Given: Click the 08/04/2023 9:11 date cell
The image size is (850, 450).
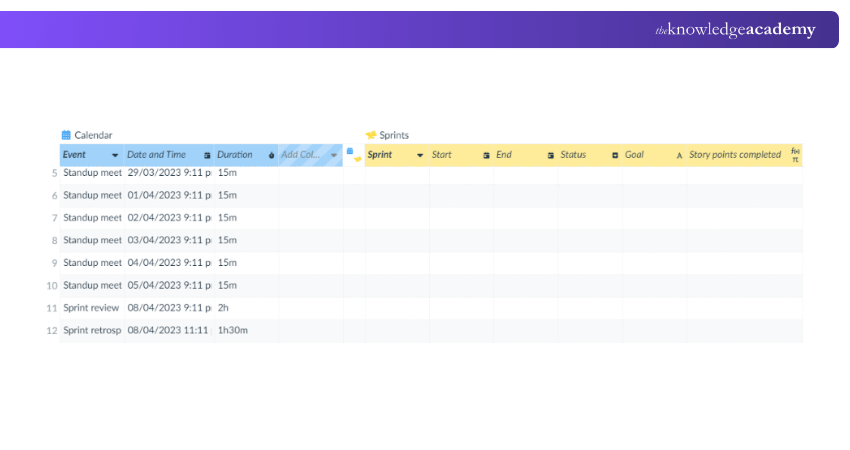Looking at the screenshot, I should (169, 308).
